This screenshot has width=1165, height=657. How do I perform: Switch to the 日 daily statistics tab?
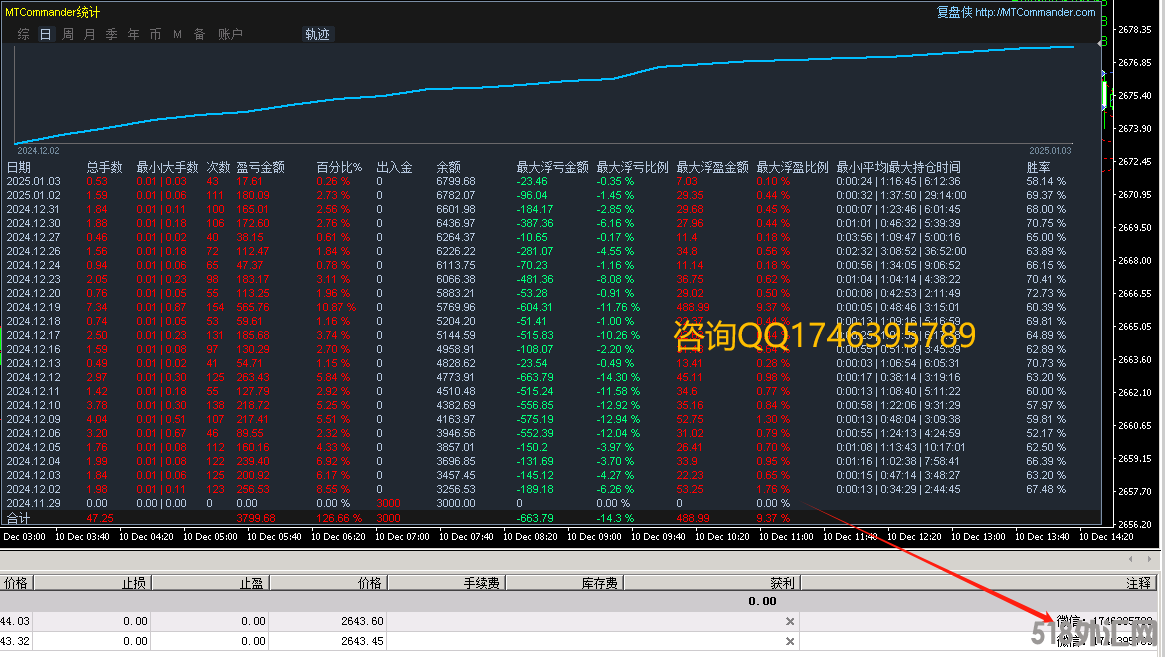pos(45,34)
